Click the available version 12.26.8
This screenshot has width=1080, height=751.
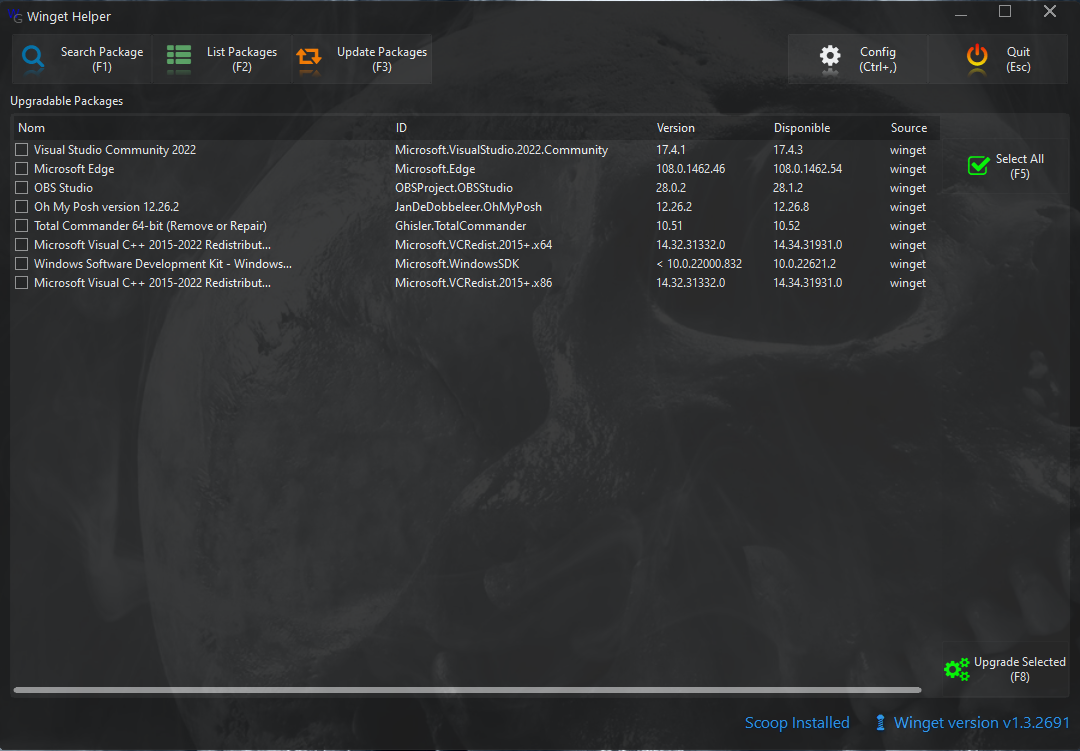click(x=791, y=207)
